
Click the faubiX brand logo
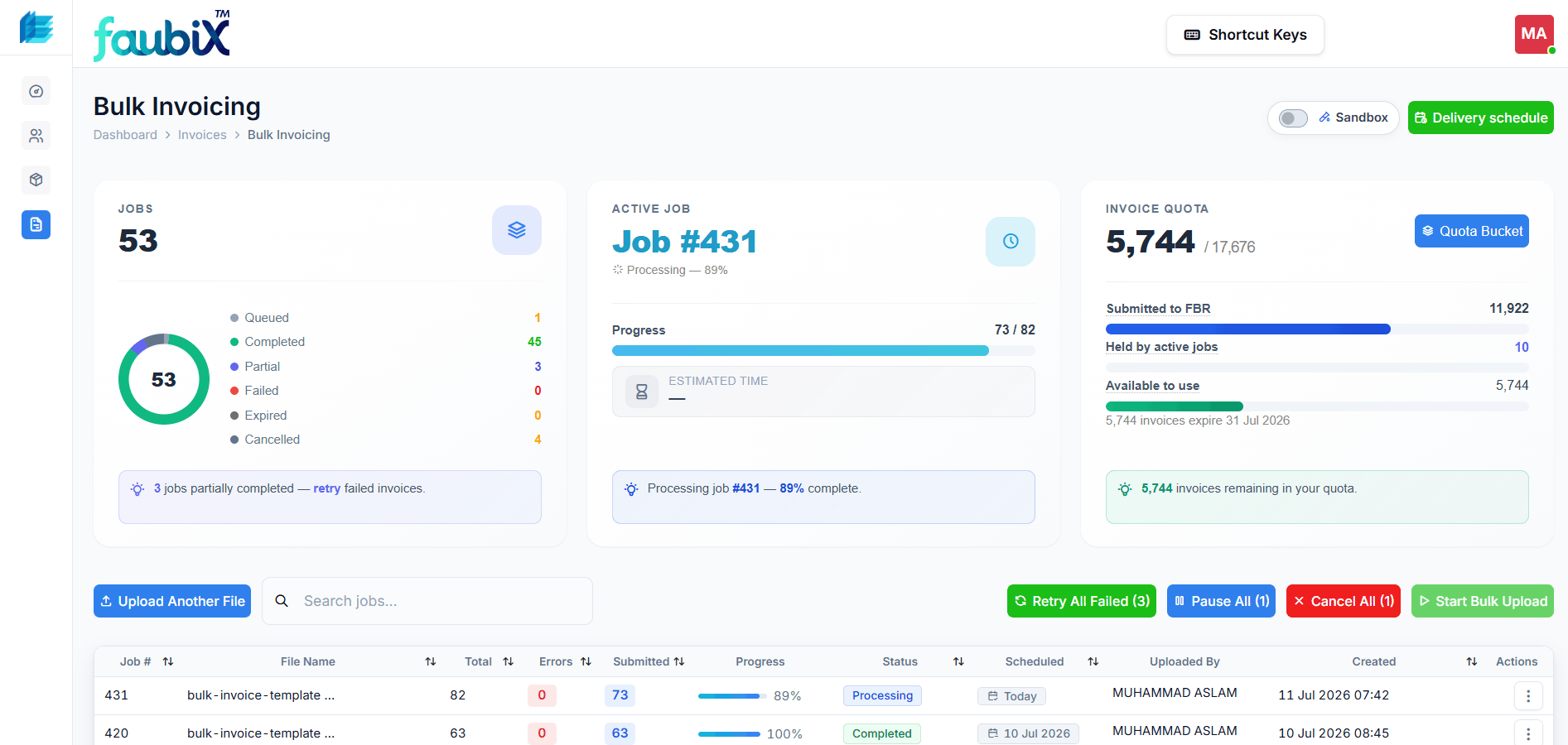[x=162, y=36]
